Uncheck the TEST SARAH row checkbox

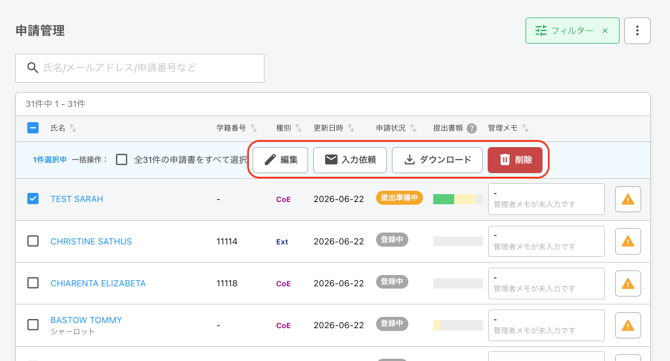(33, 199)
